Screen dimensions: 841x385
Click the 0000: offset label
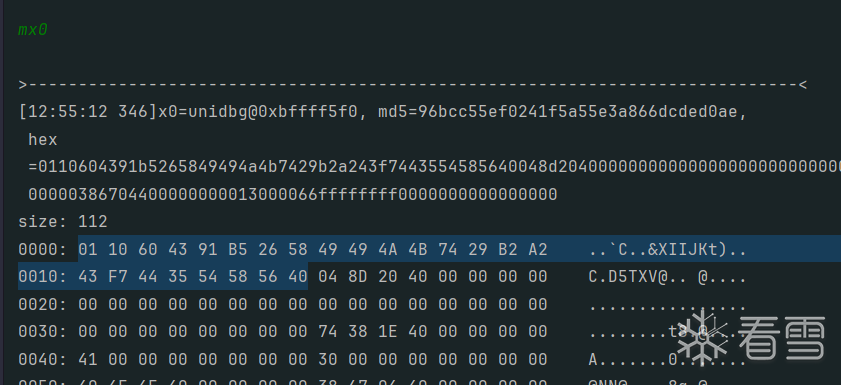point(43,249)
